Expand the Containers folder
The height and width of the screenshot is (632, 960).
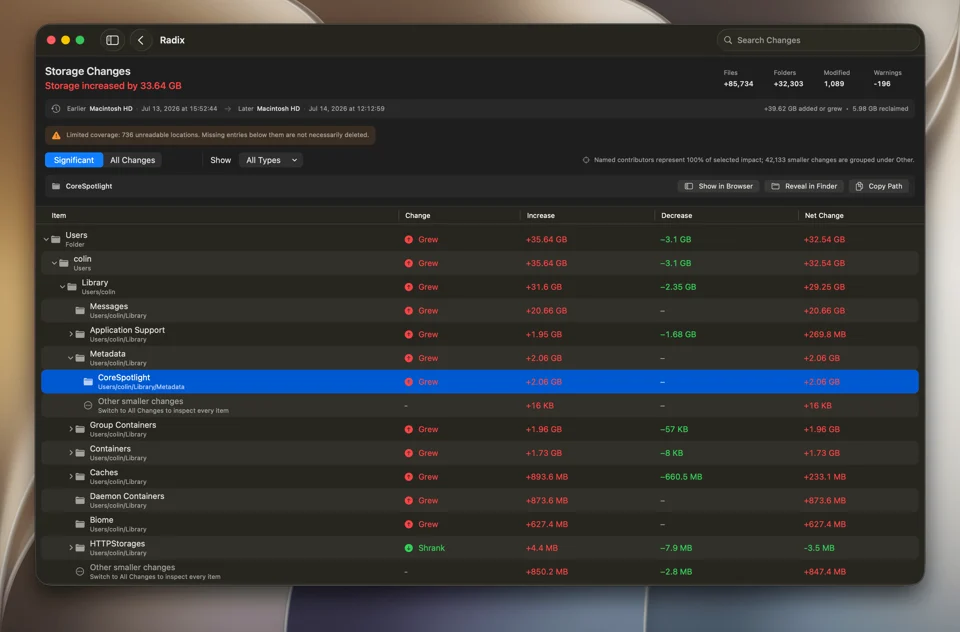click(70, 453)
